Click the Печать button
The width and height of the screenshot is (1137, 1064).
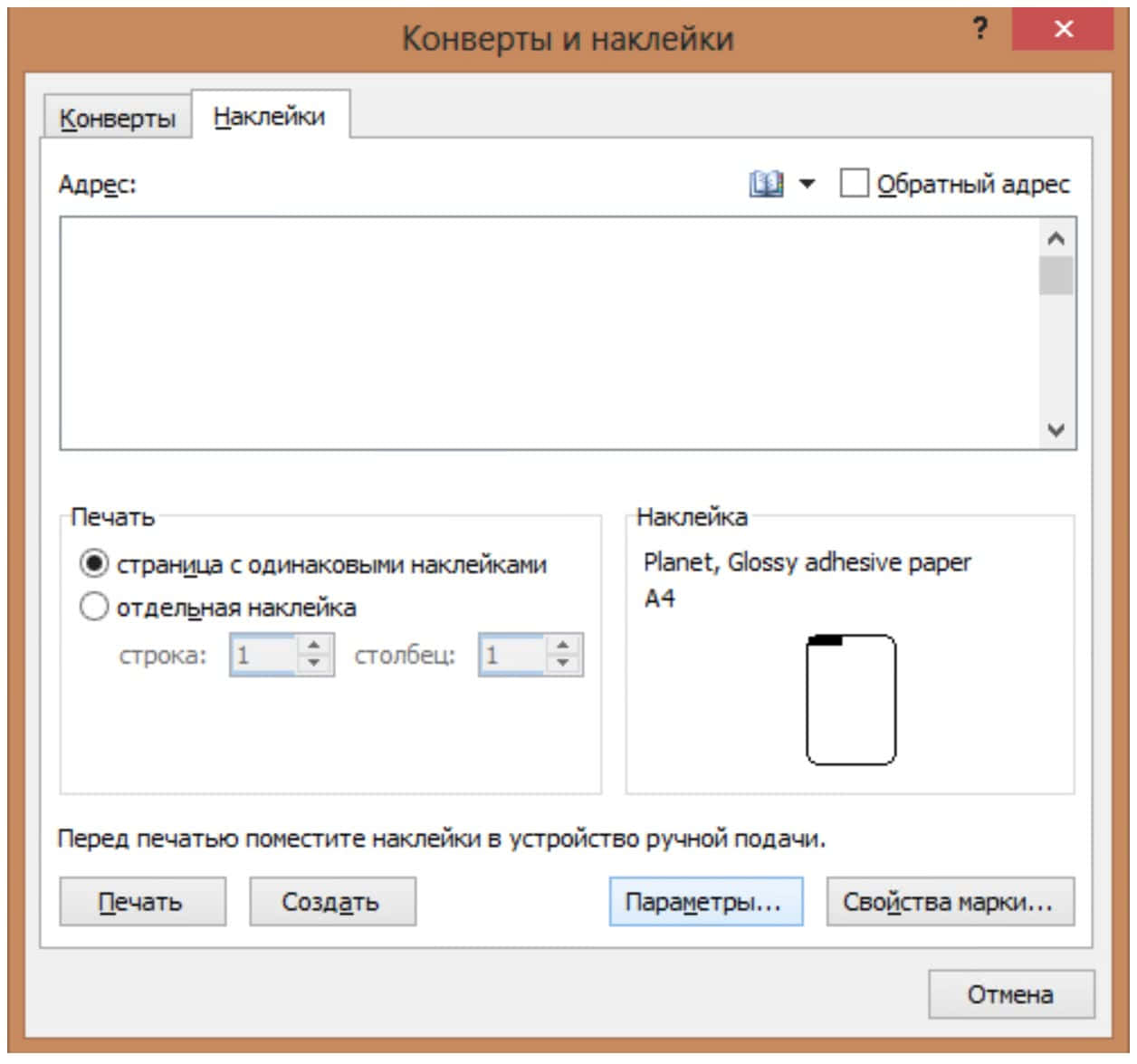point(141,902)
